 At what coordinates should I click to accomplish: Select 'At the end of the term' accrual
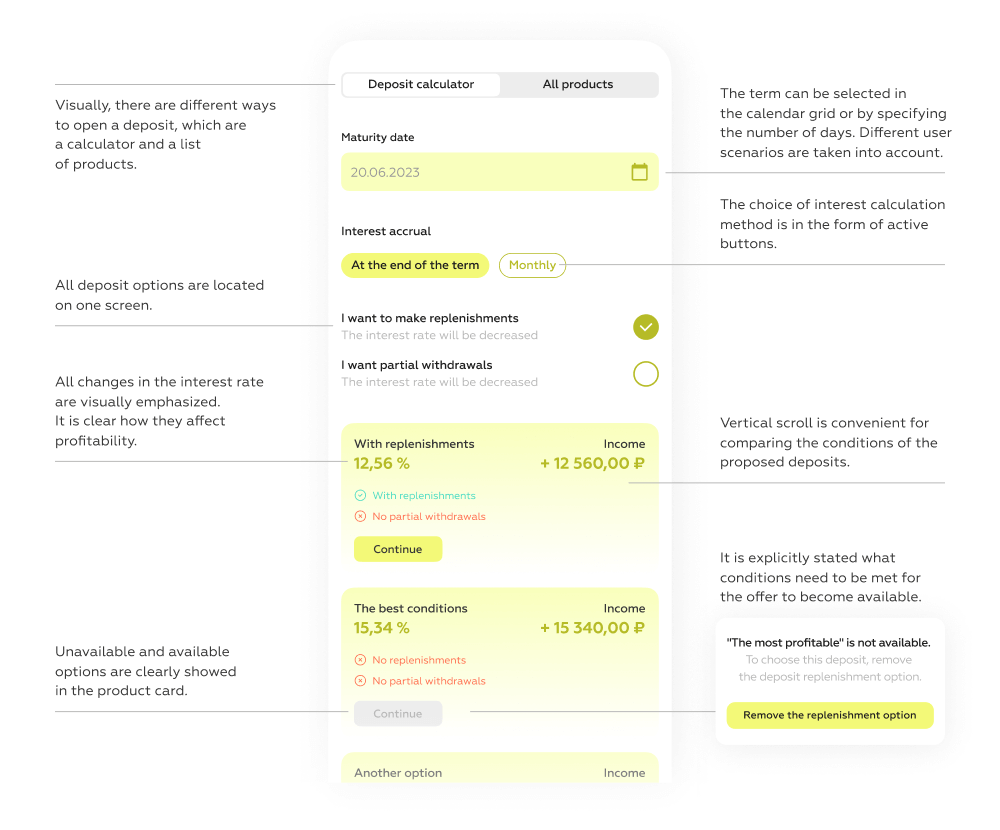click(x=415, y=265)
